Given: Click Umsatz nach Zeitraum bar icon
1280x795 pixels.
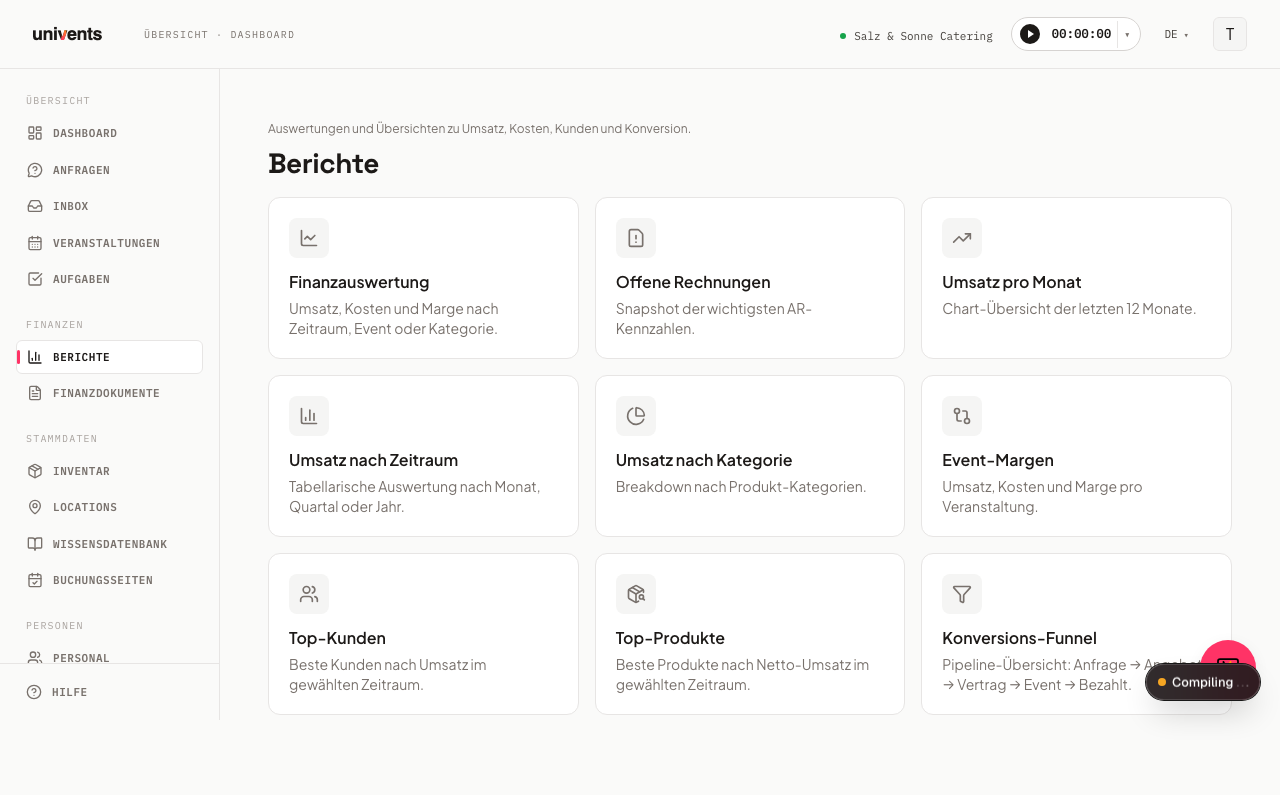Looking at the screenshot, I should [x=309, y=416].
